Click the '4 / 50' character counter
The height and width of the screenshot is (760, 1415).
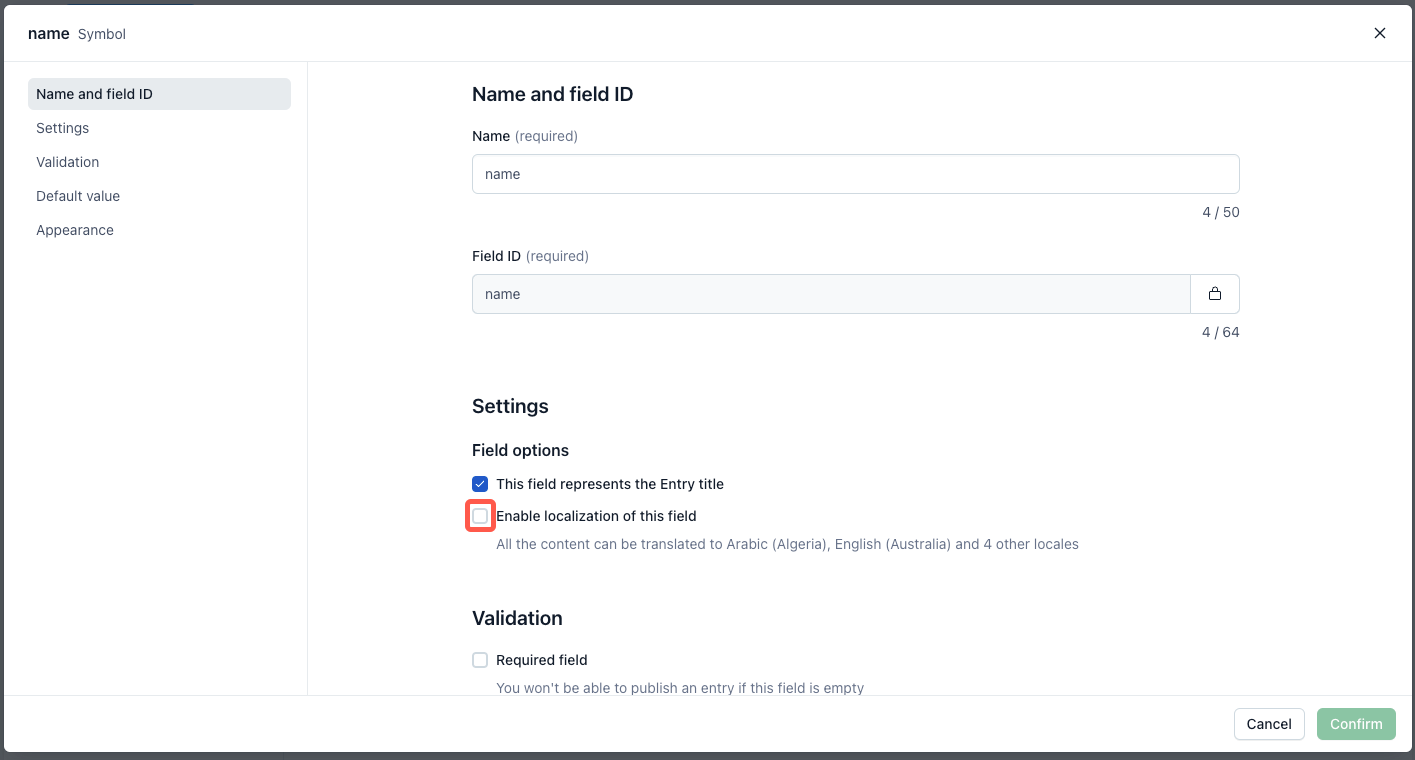1221,212
